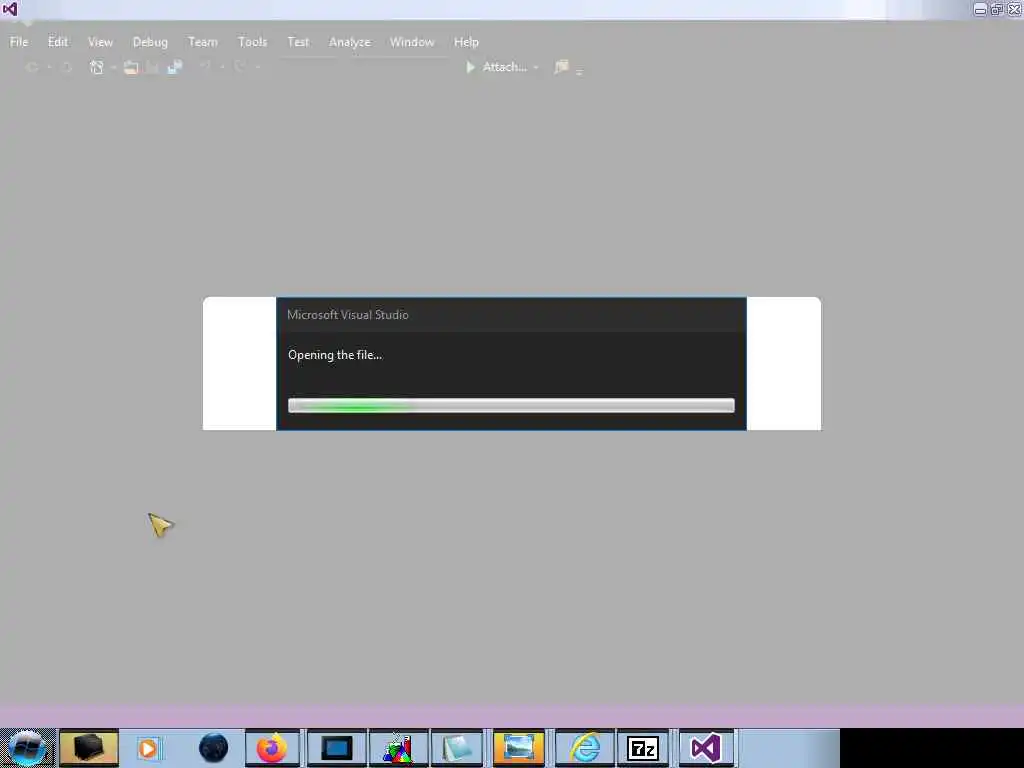The image size is (1024, 768).
Task: Open the Test menu
Action: [x=298, y=42]
